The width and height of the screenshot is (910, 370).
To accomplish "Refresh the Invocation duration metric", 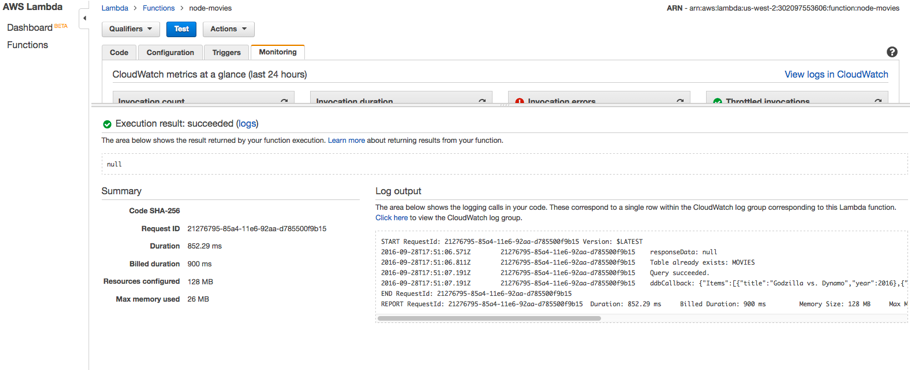I will [482, 101].
